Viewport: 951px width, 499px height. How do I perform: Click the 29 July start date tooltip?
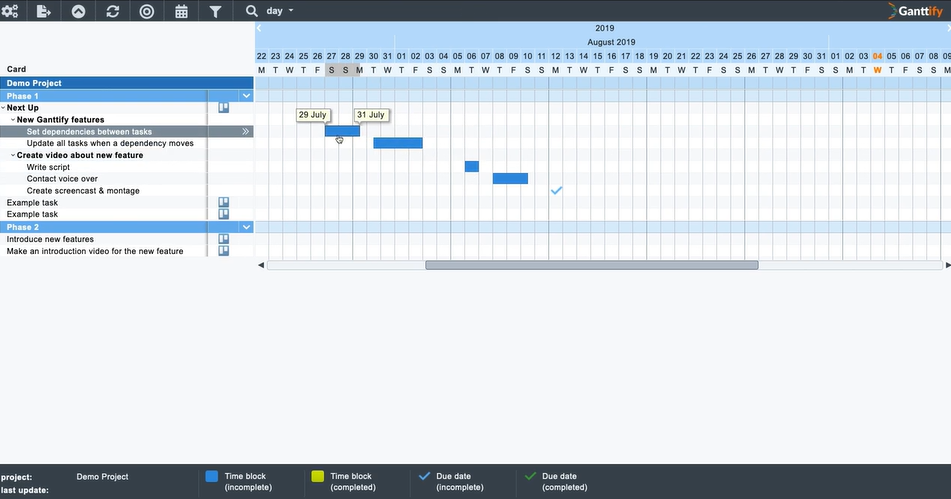312,115
